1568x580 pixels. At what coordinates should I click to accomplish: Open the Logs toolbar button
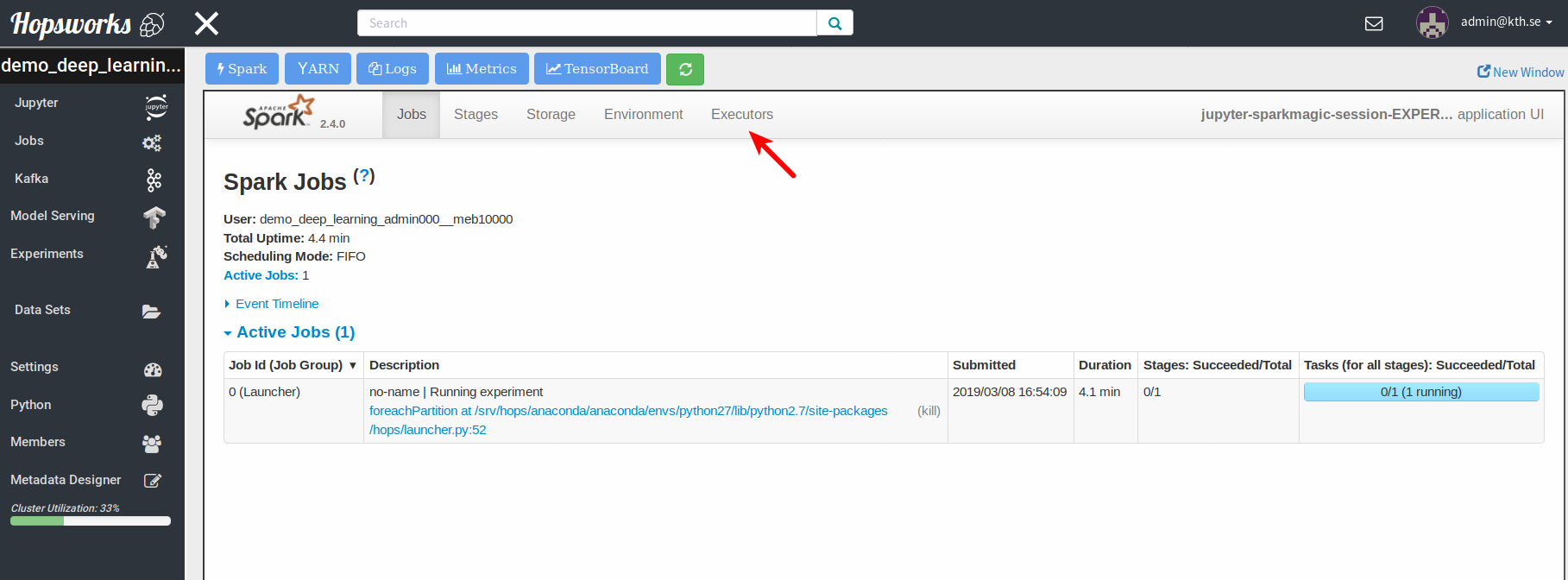tap(393, 69)
